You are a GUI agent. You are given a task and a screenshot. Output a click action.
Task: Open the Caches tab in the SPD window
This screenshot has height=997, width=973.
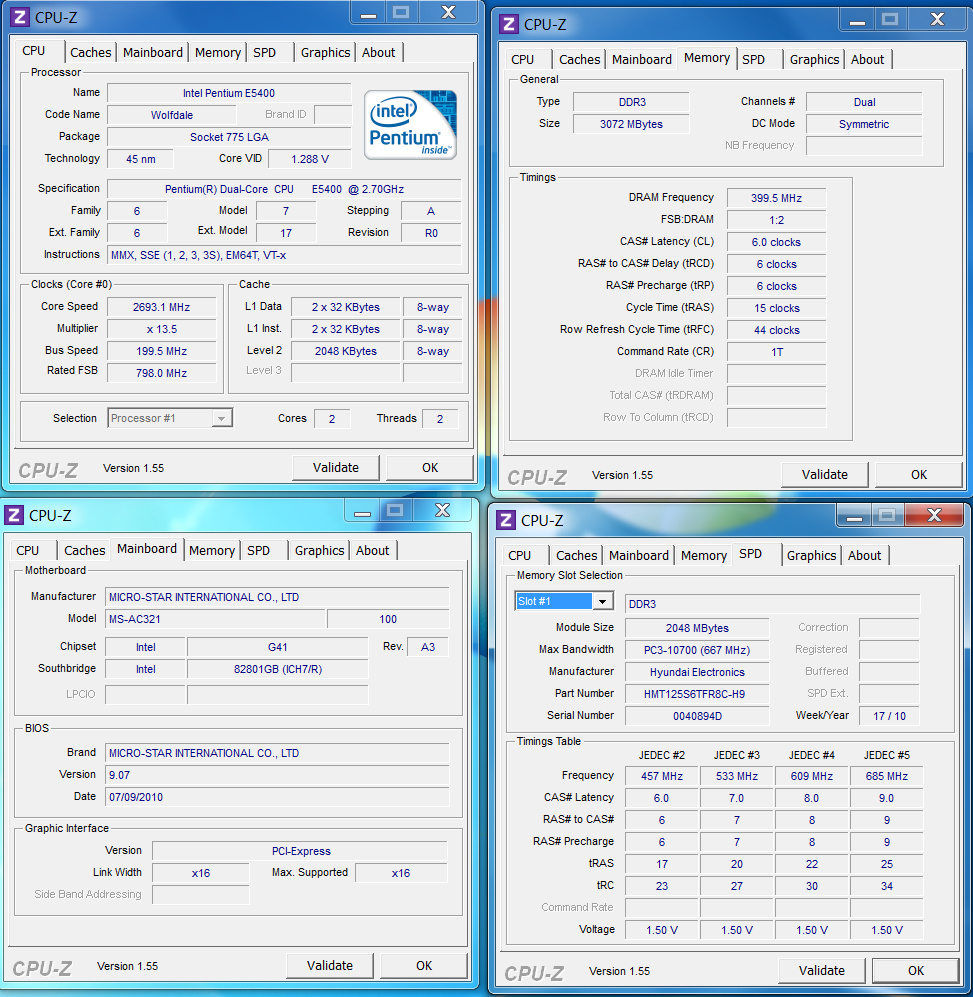576,555
